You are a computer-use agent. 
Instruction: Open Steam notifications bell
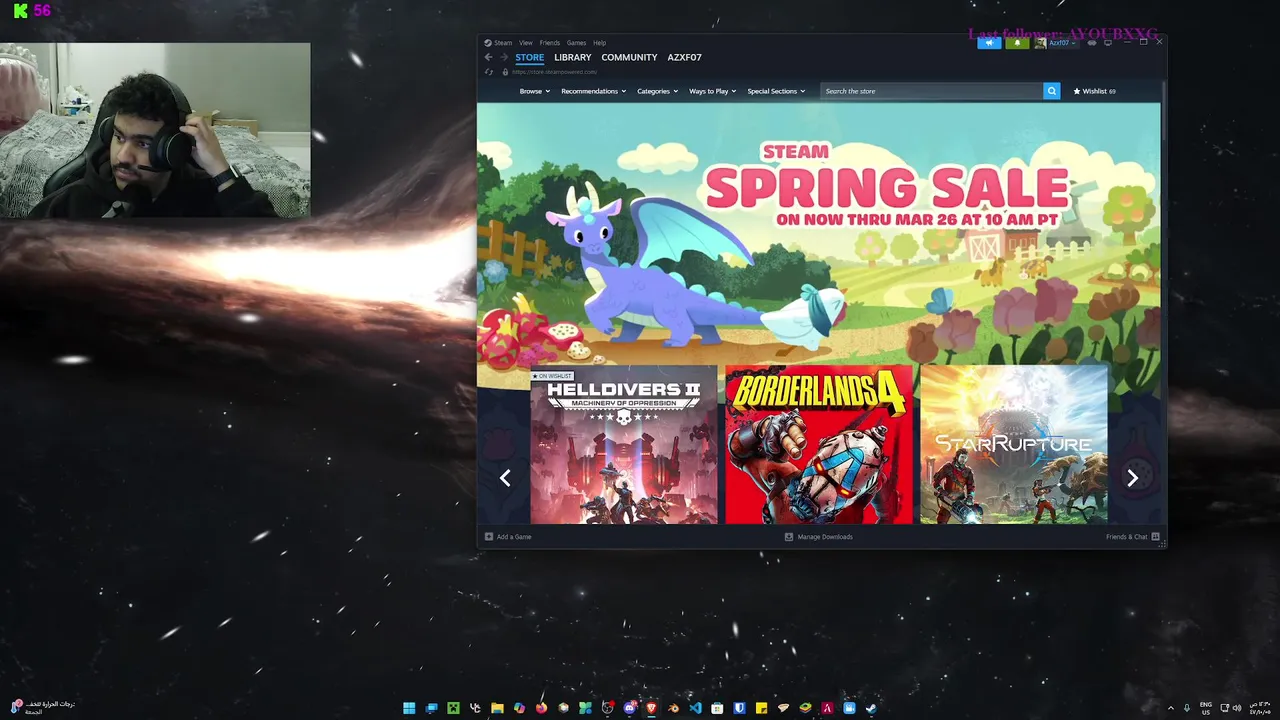point(1017,43)
